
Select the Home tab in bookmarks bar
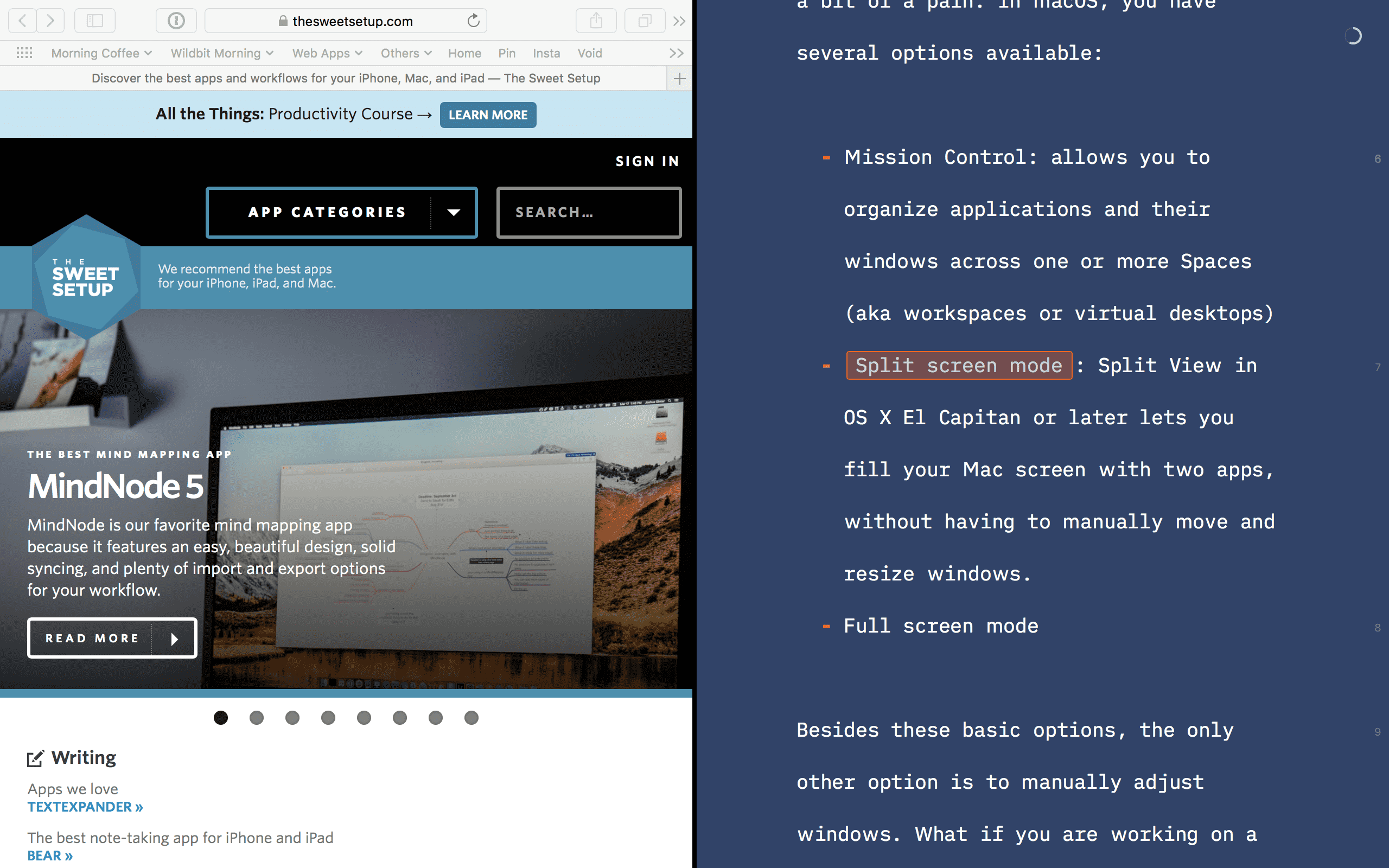pyautogui.click(x=463, y=52)
